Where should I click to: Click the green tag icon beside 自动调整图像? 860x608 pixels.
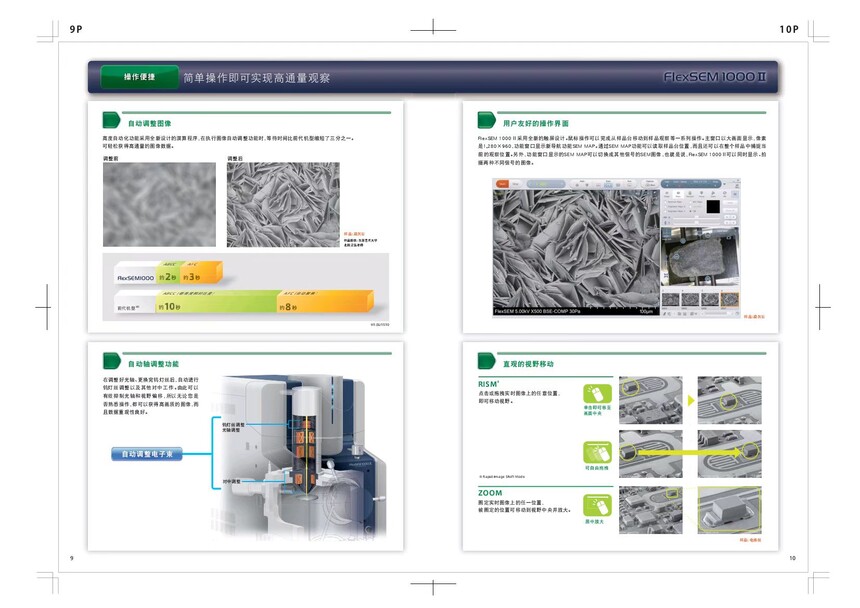pyautogui.click(x=111, y=120)
